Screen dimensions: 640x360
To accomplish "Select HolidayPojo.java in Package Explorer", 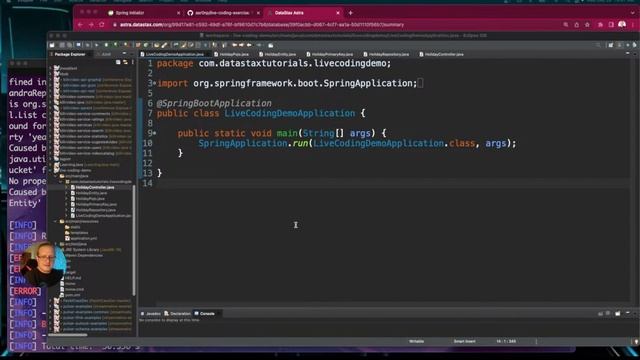I will 90,199.
